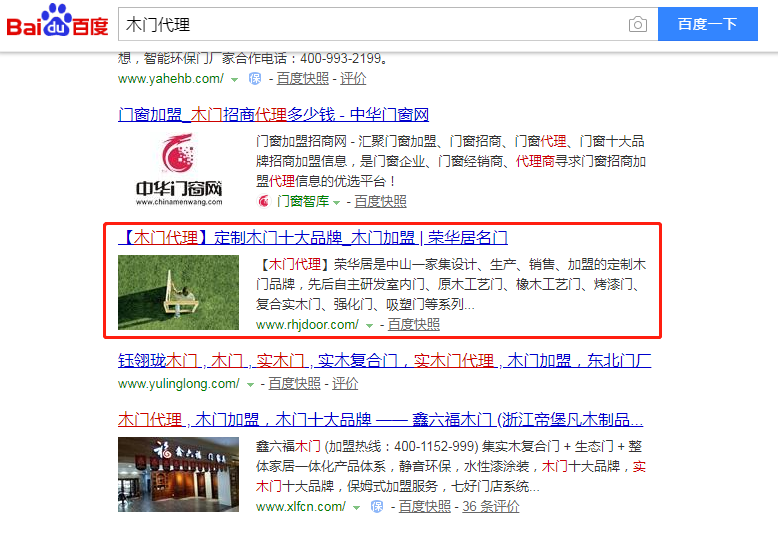Click the 保 badge beside www.yahehb.com
Image resolution: width=778 pixels, height=536 pixels.
[255, 78]
